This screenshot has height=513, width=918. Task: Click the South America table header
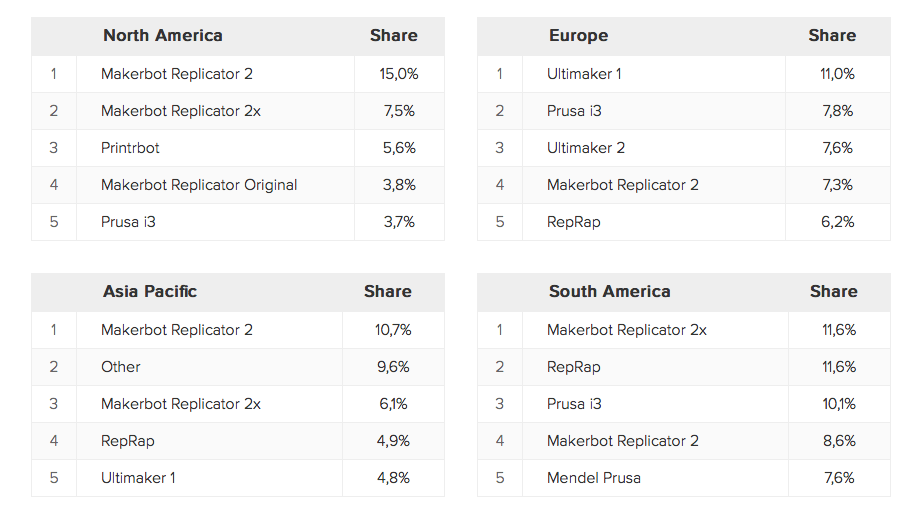[x=609, y=292]
